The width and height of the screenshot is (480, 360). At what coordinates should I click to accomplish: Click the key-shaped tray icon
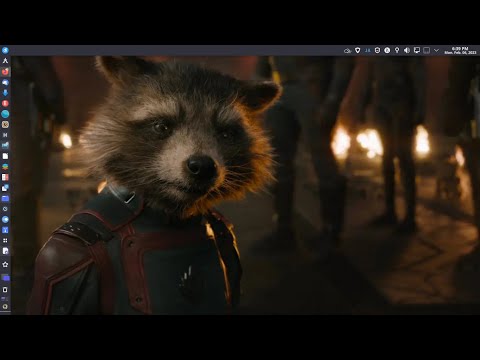click(x=397, y=50)
